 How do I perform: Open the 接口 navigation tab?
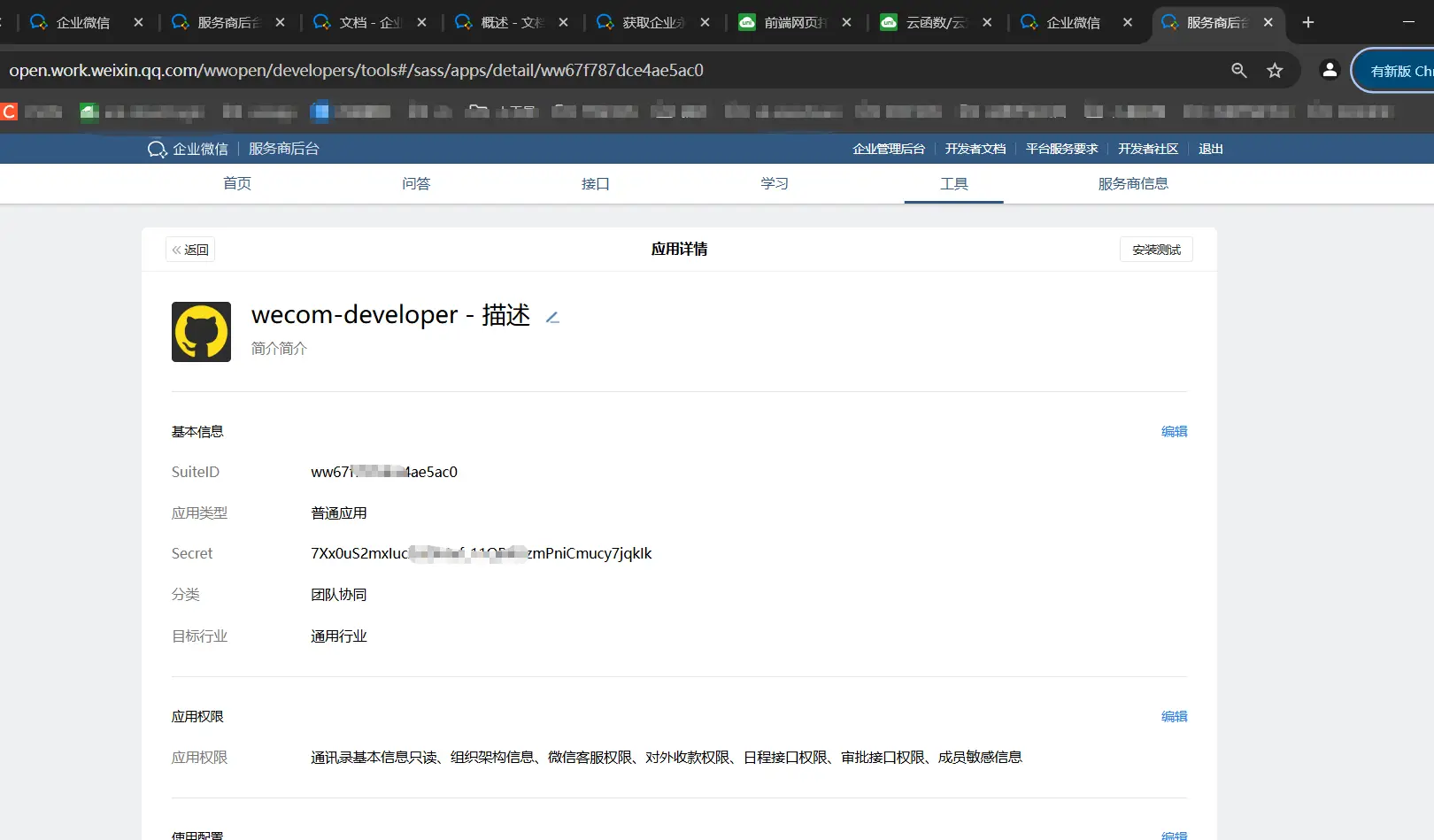596,183
